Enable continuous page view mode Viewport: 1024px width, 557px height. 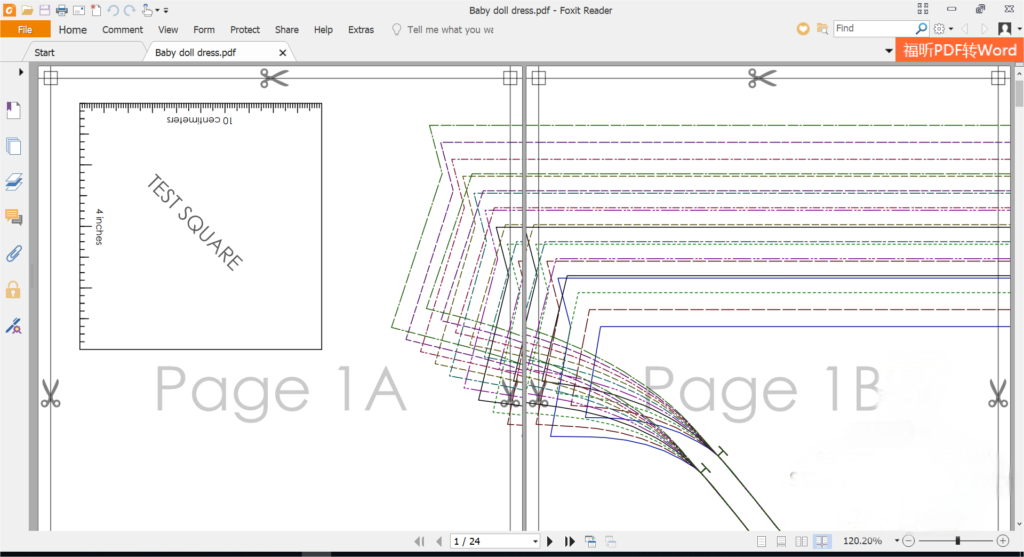tap(781, 541)
